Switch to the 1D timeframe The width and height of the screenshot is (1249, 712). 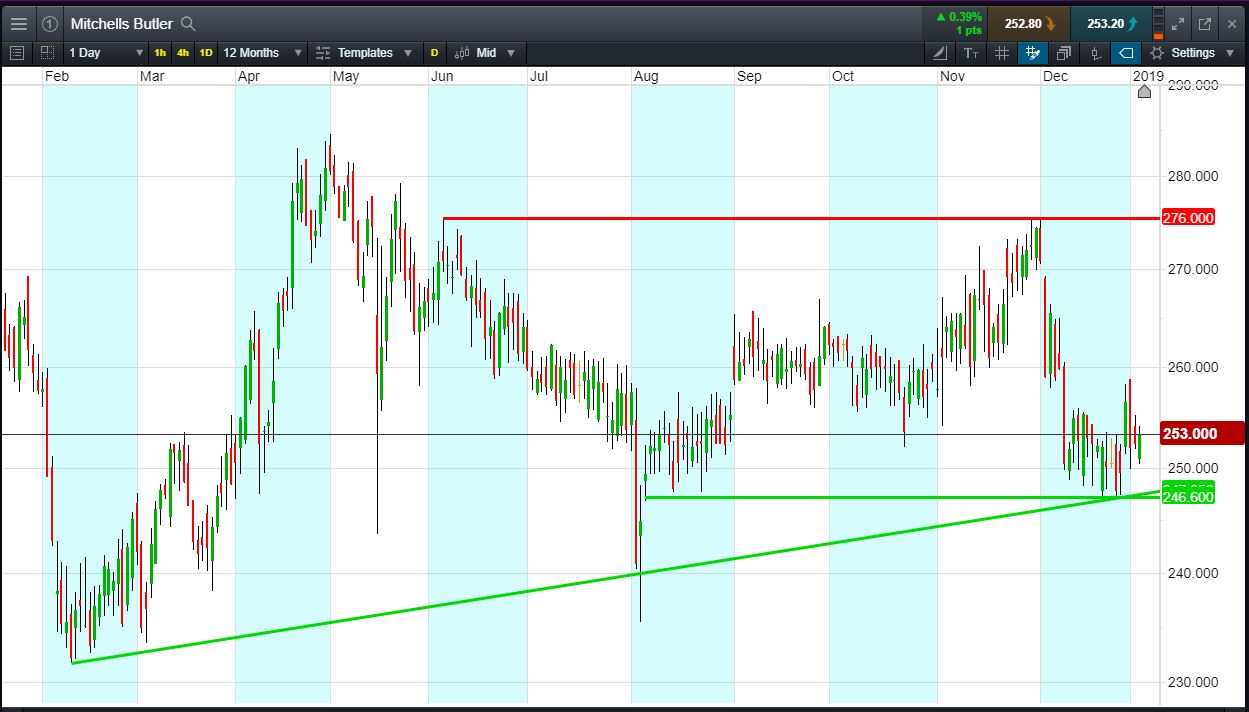click(205, 52)
